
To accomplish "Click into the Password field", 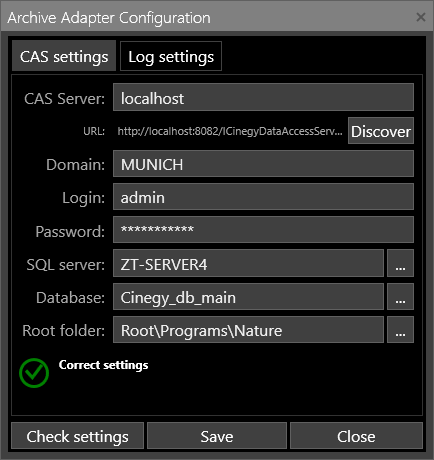I will pos(263,230).
